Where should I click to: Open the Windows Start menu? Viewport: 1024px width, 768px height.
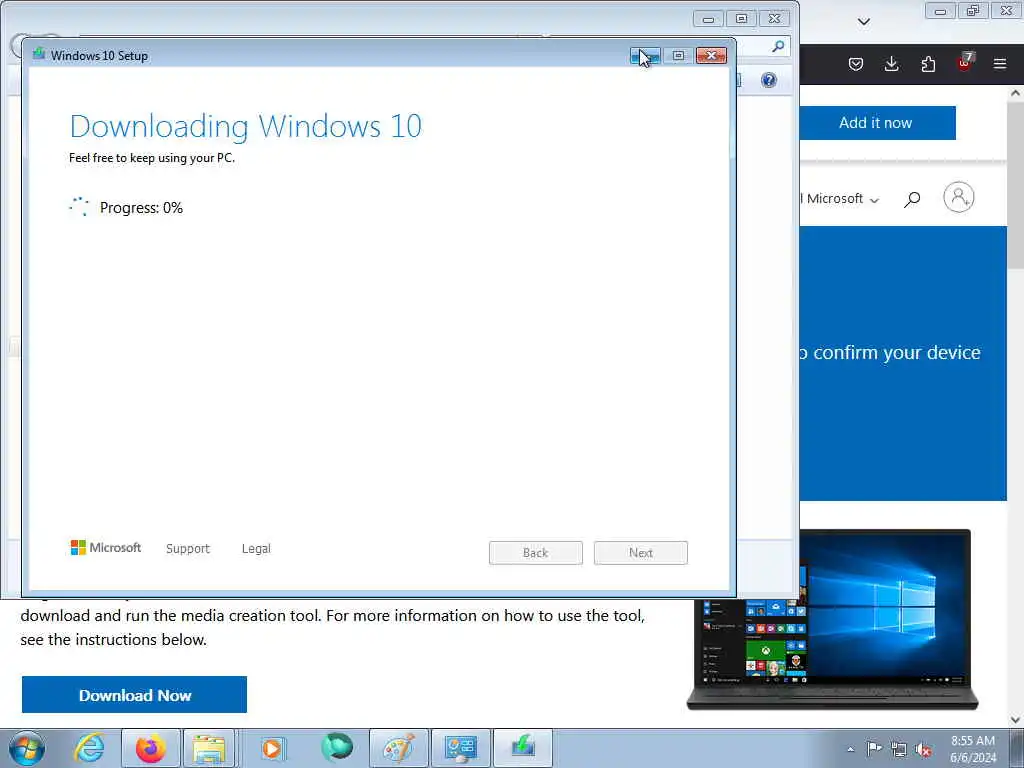(27, 748)
